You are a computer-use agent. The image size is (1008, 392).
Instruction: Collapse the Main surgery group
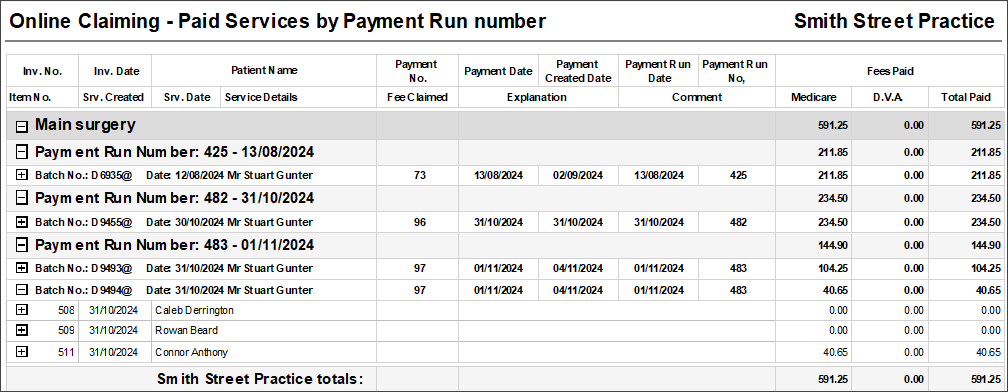22,127
